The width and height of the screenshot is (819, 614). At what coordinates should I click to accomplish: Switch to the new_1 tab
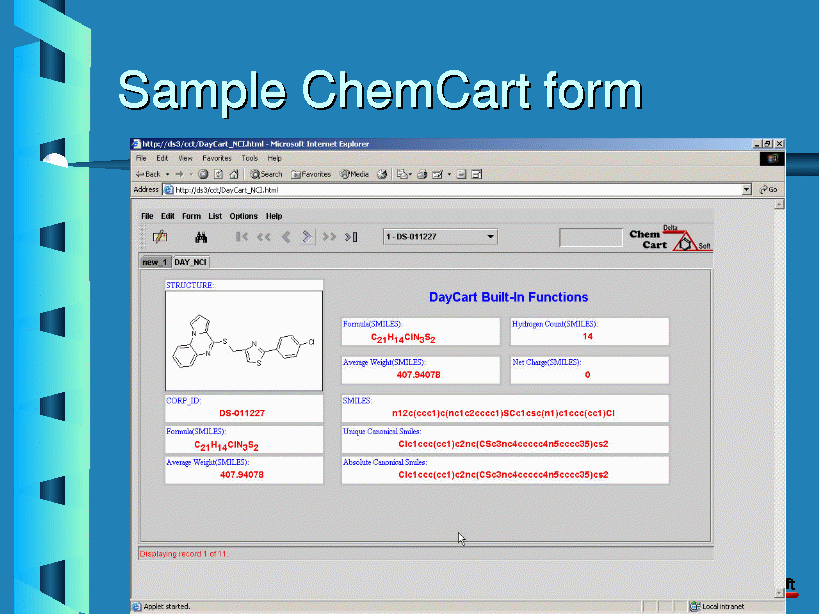[155, 262]
